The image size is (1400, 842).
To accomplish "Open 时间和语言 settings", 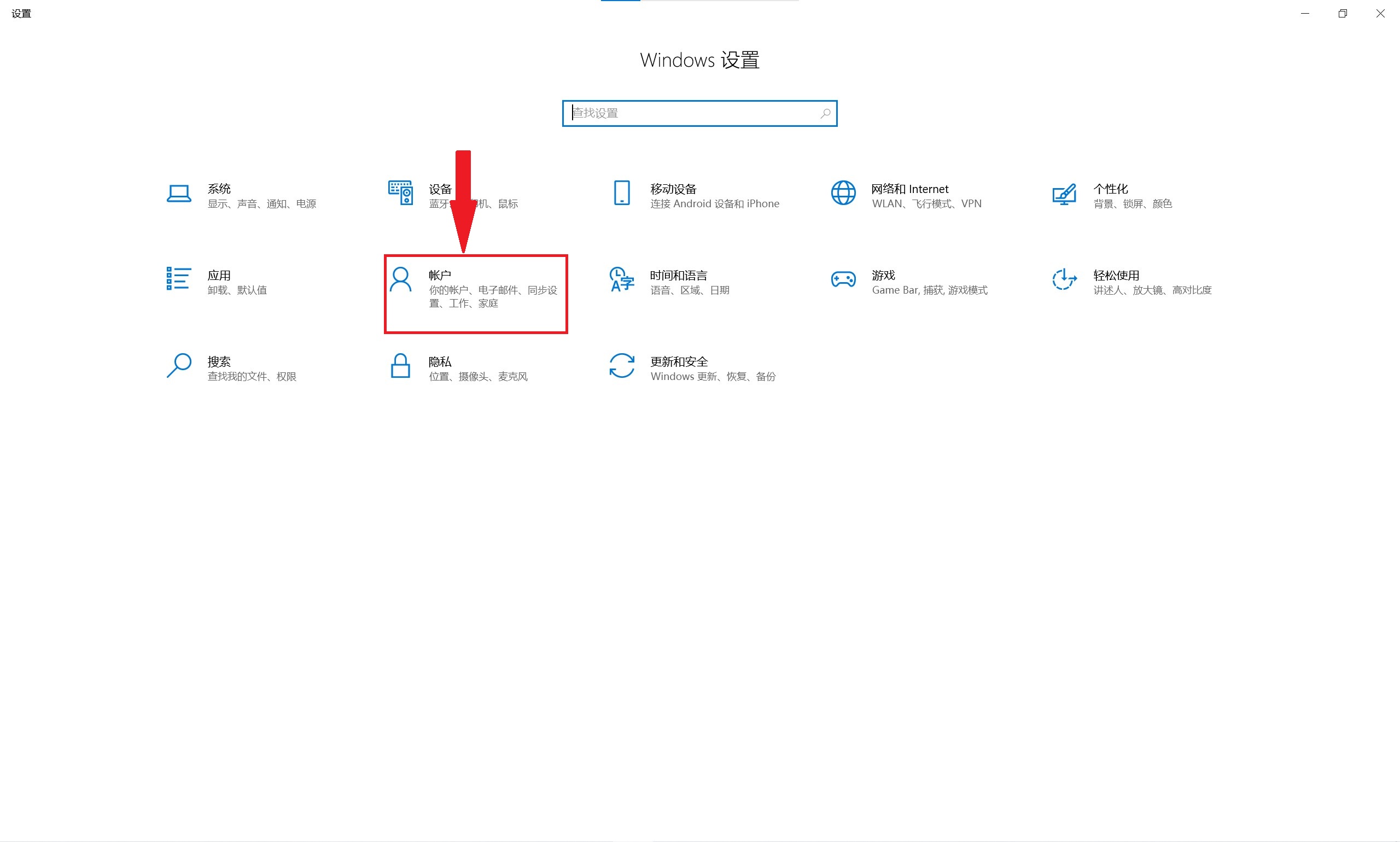I will [x=681, y=282].
